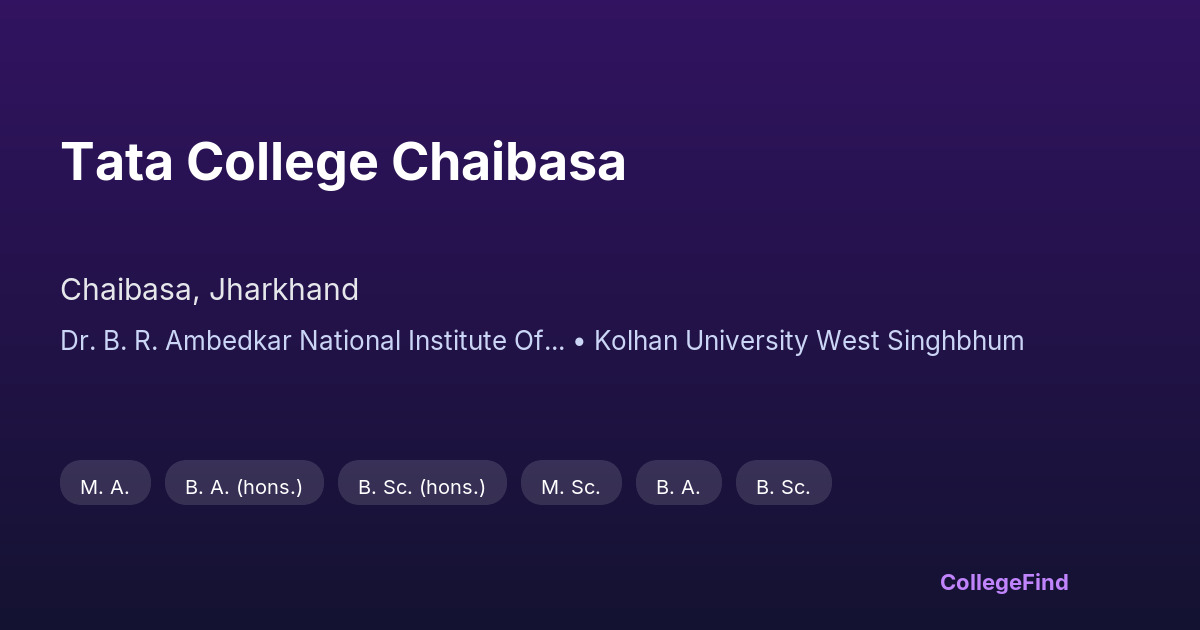
Task: Open the Kolhan University West Singhbhum link
Action: click(809, 341)
